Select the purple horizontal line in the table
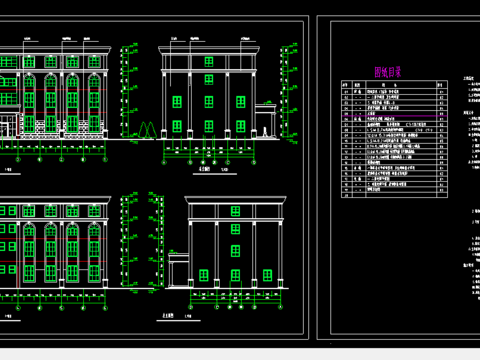Image resolution: width=480 pixels, height=360 pixels. coord(394,116)
